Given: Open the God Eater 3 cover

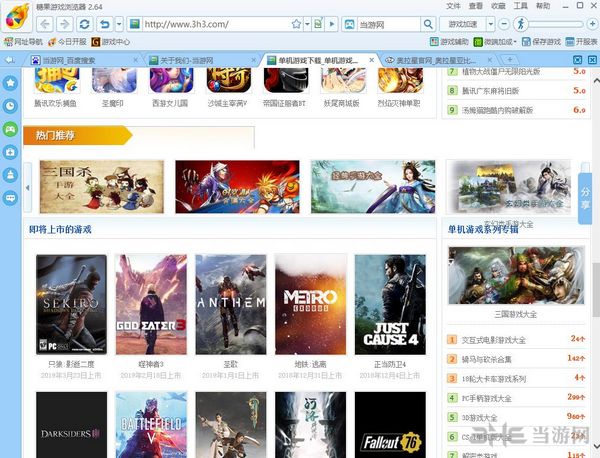Looking at the screenshot, I should [151, 305].
